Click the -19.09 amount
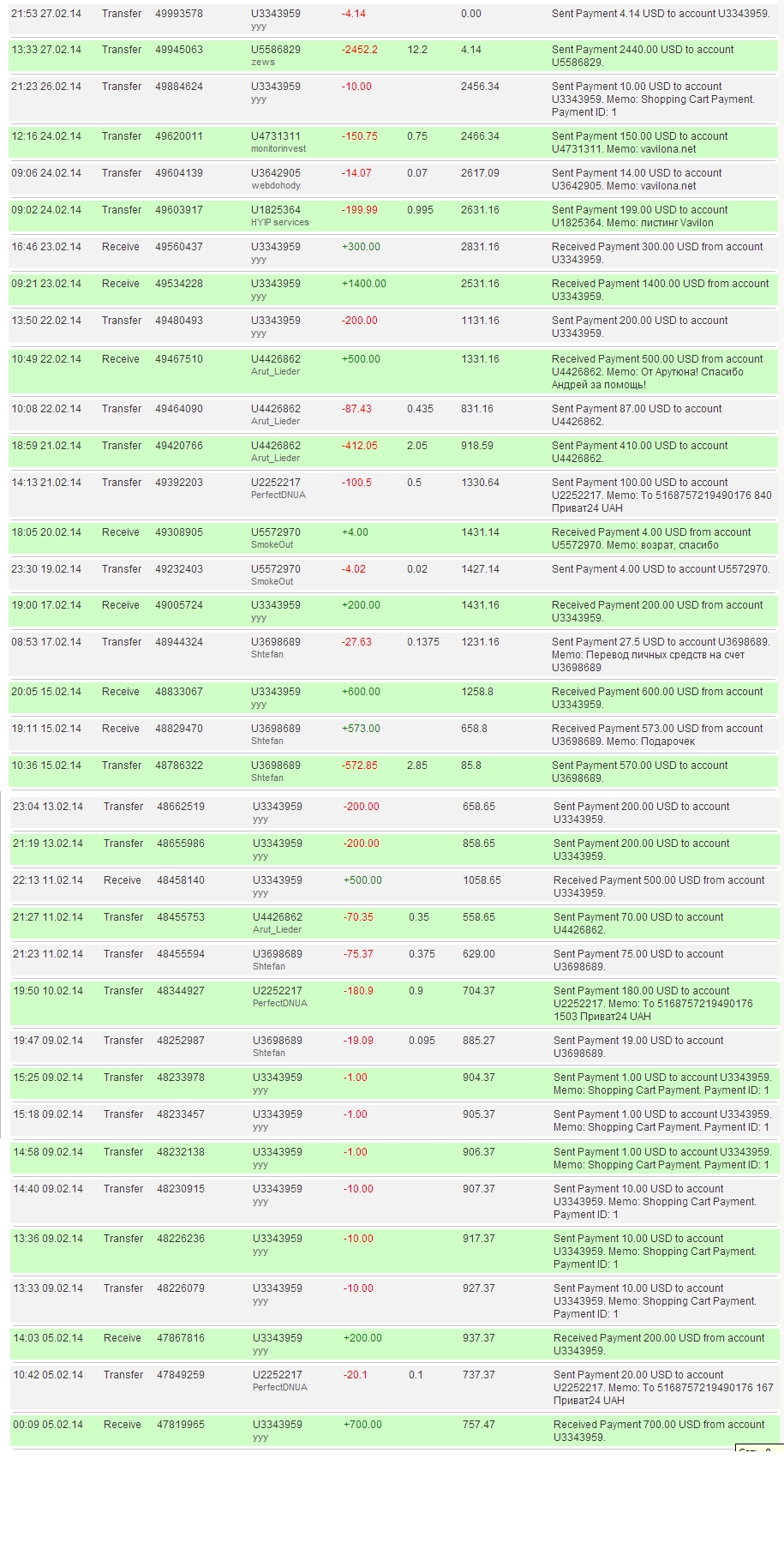Viewport: 784px width, 1543px height. pyautogui.click(x=358, y=1041)
